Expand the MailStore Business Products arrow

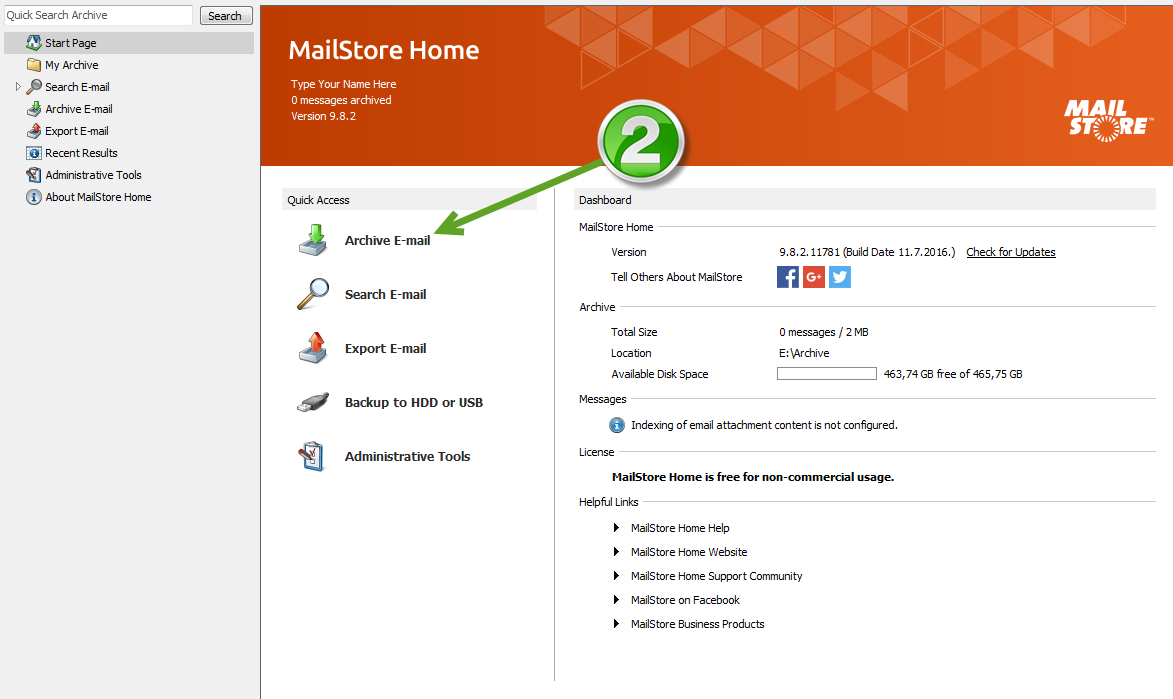coord(616,623)
